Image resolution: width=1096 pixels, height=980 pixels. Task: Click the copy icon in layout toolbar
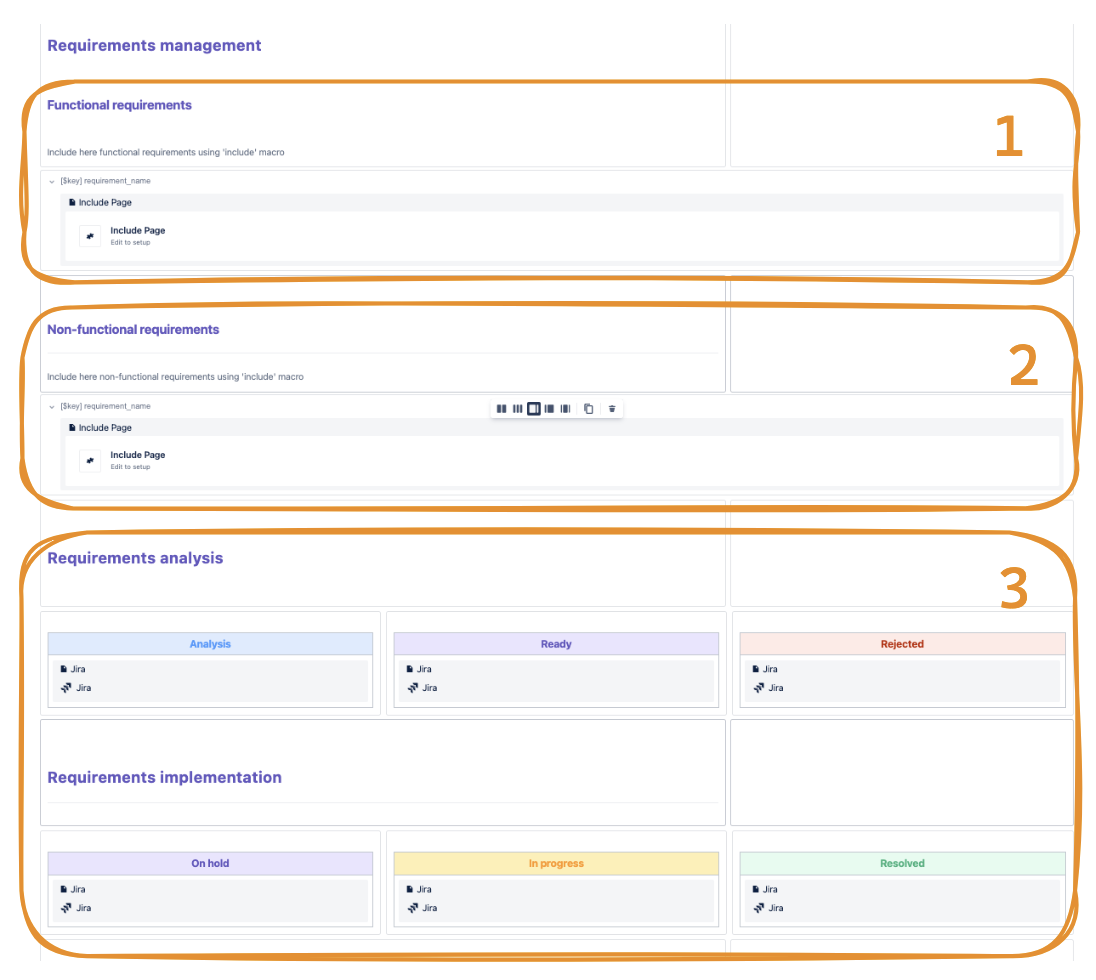click(589, 409)
